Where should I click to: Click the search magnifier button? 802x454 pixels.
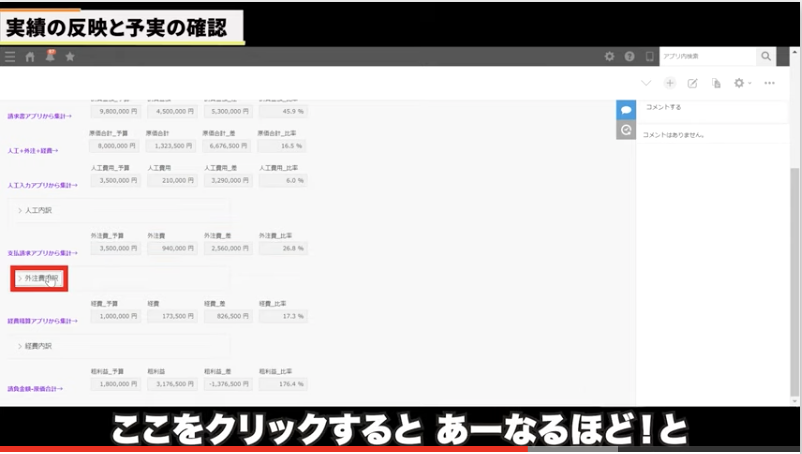[x=766, y=57]
